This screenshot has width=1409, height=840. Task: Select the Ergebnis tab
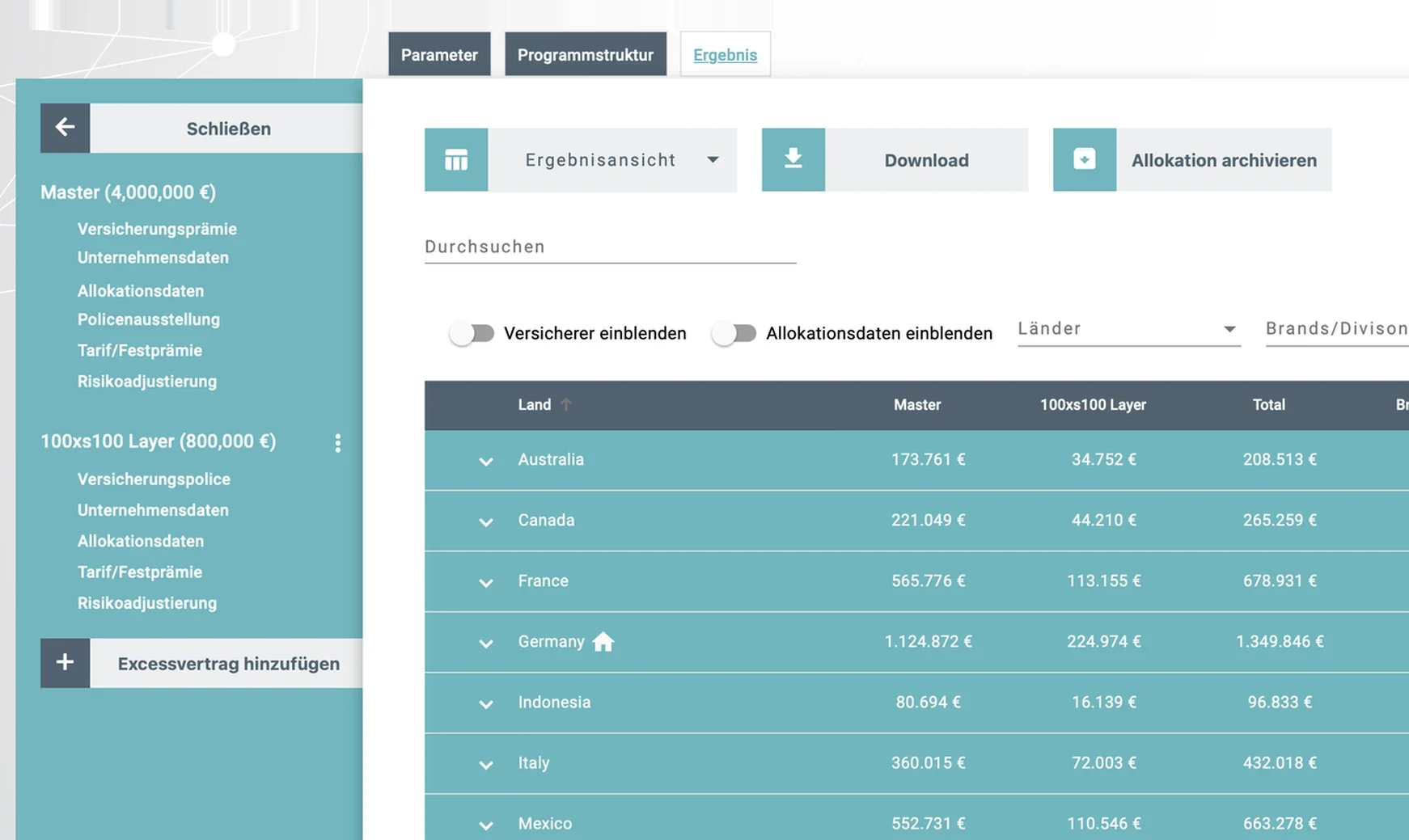pyautogui.click(x=725, y=54)
